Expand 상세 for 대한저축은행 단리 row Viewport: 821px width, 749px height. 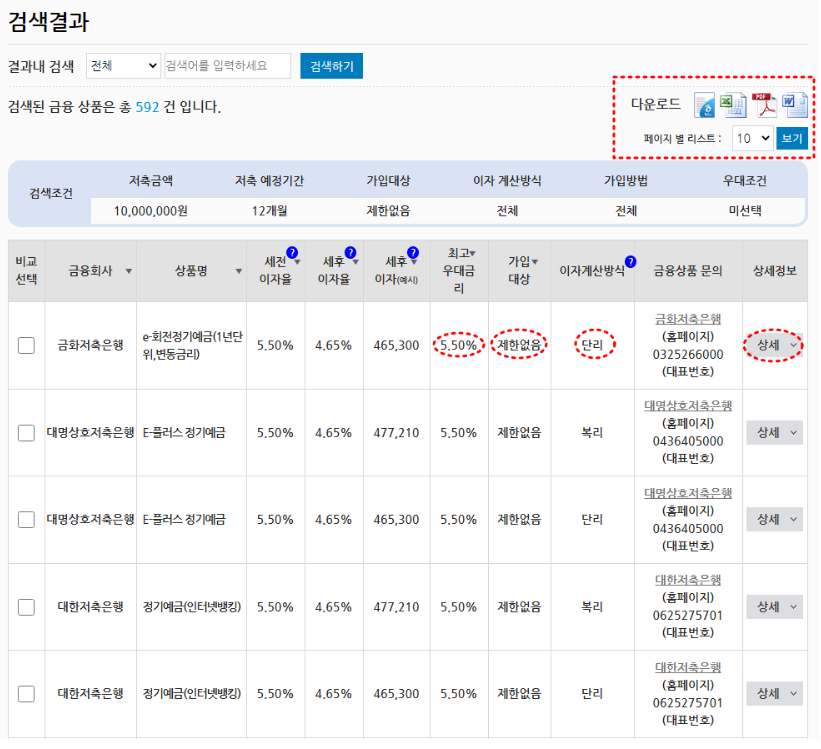click(x=774, y=694)
